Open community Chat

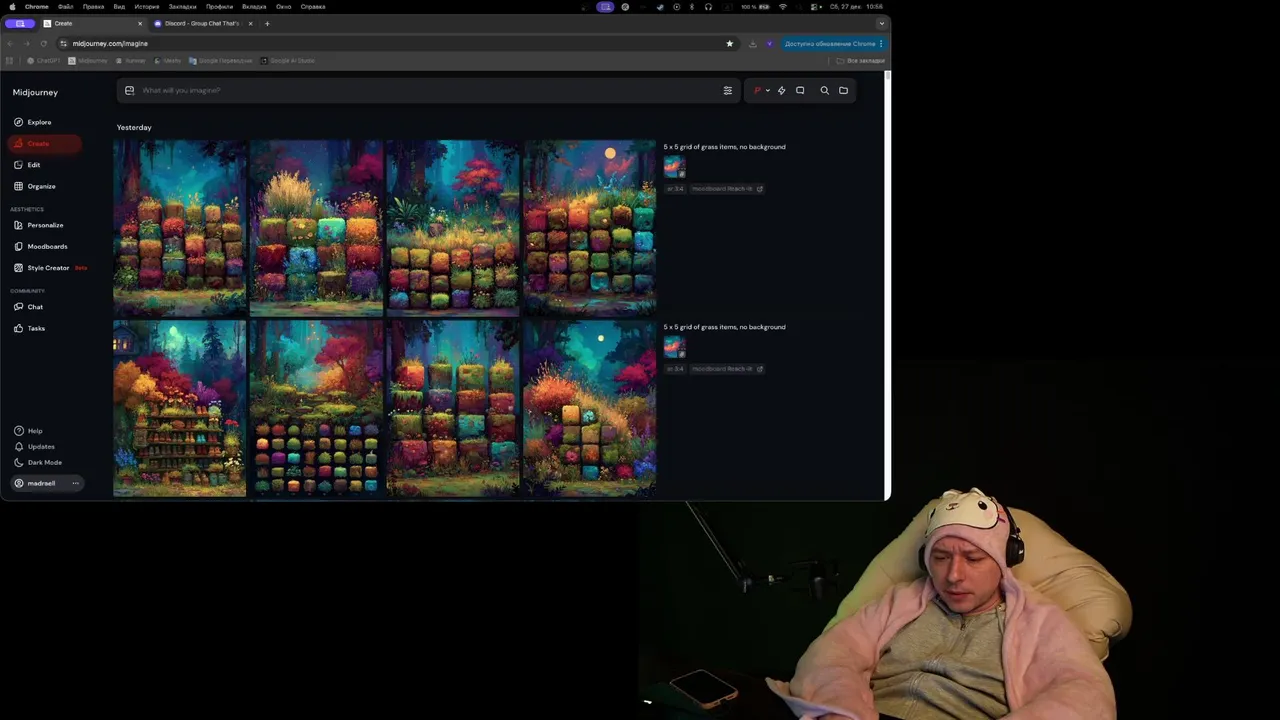coord(29,307)
